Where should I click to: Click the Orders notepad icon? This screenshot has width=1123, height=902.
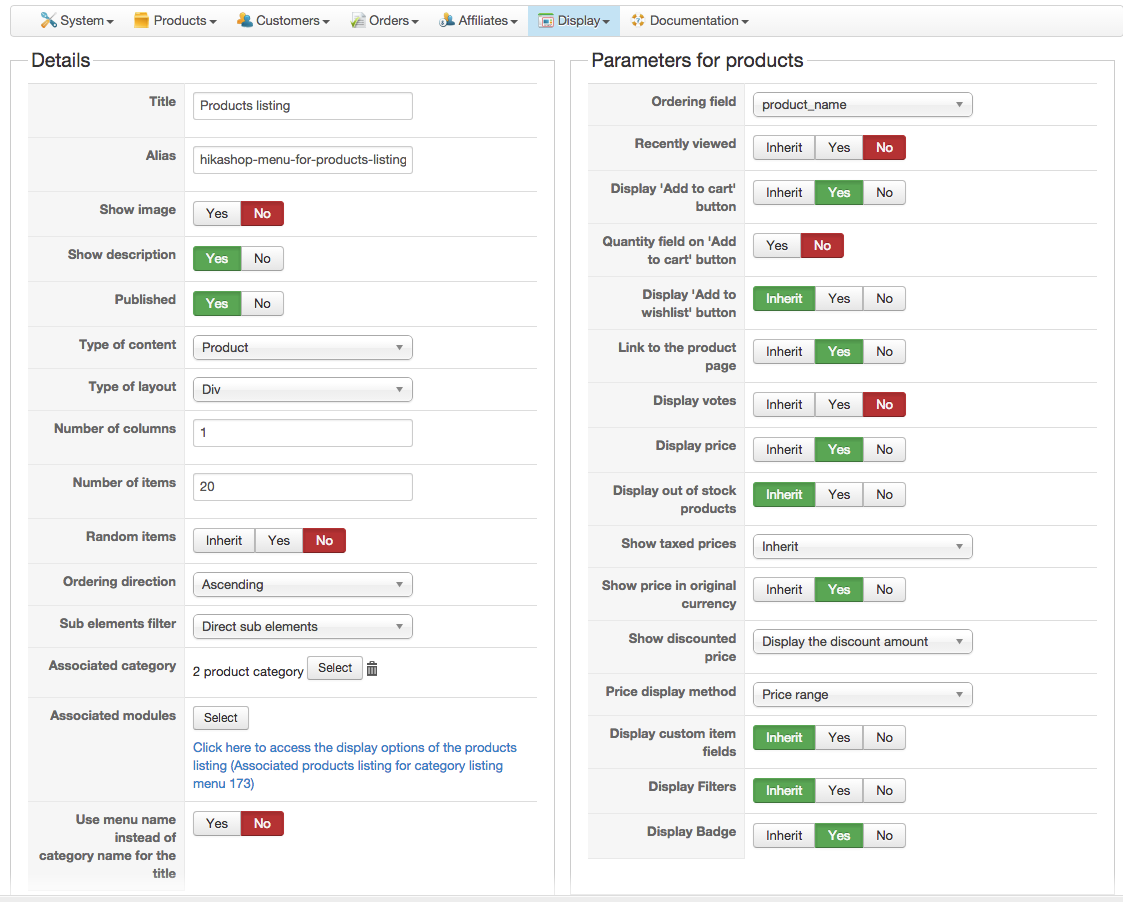[x=358, y=20]
